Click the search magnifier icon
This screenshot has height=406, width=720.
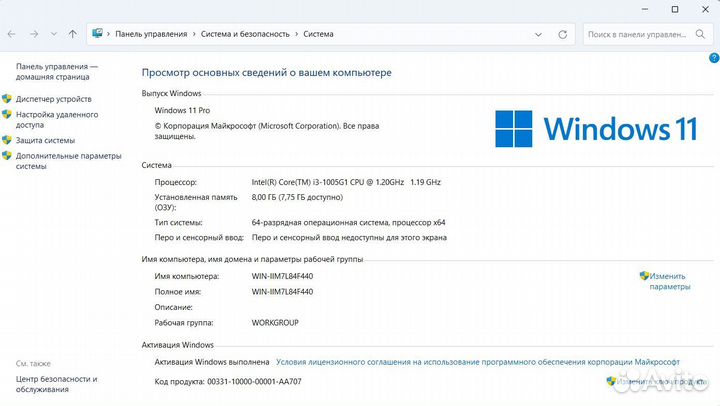700,34
